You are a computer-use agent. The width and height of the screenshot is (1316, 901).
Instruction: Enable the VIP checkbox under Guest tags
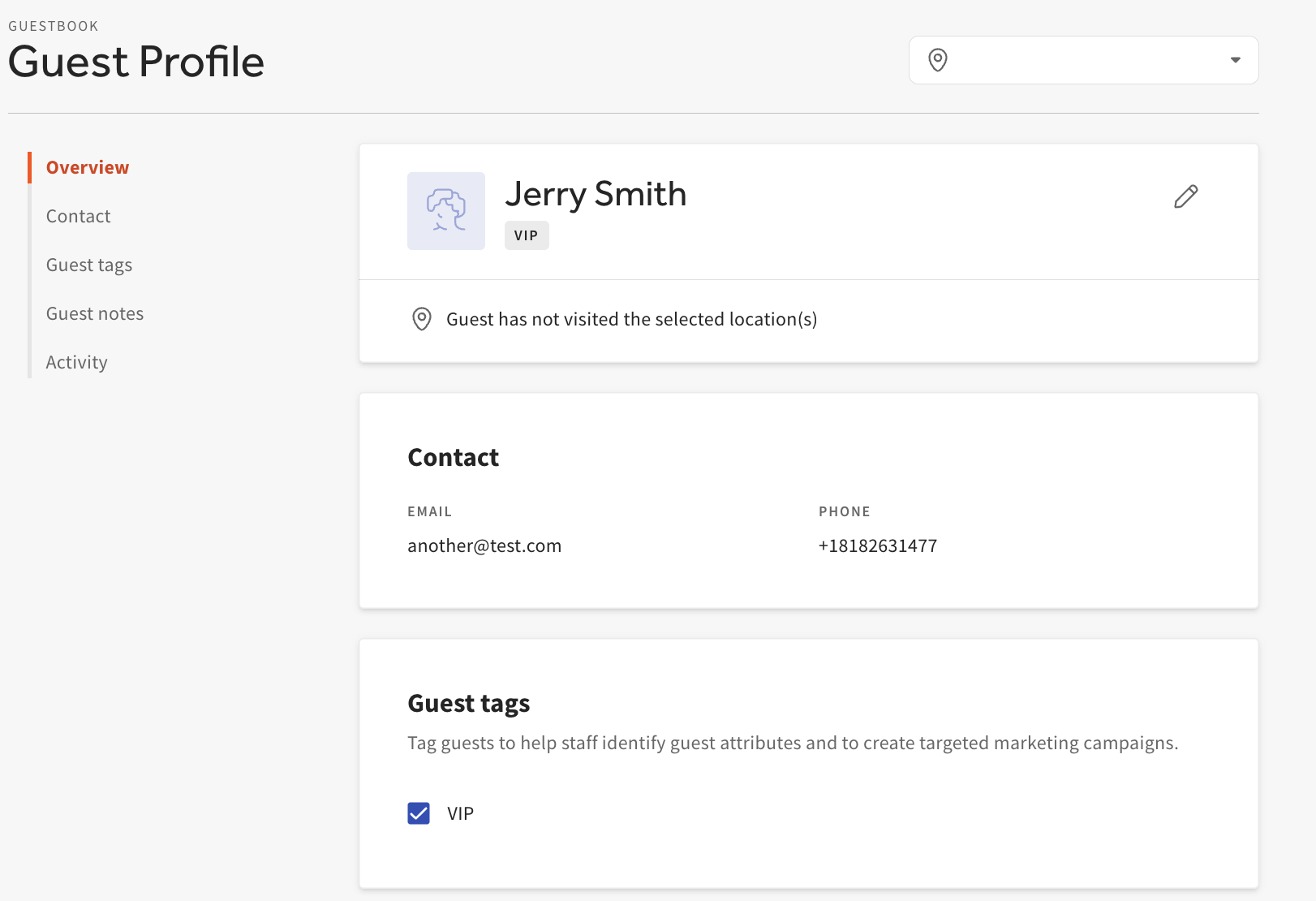(x=419, y=813)
